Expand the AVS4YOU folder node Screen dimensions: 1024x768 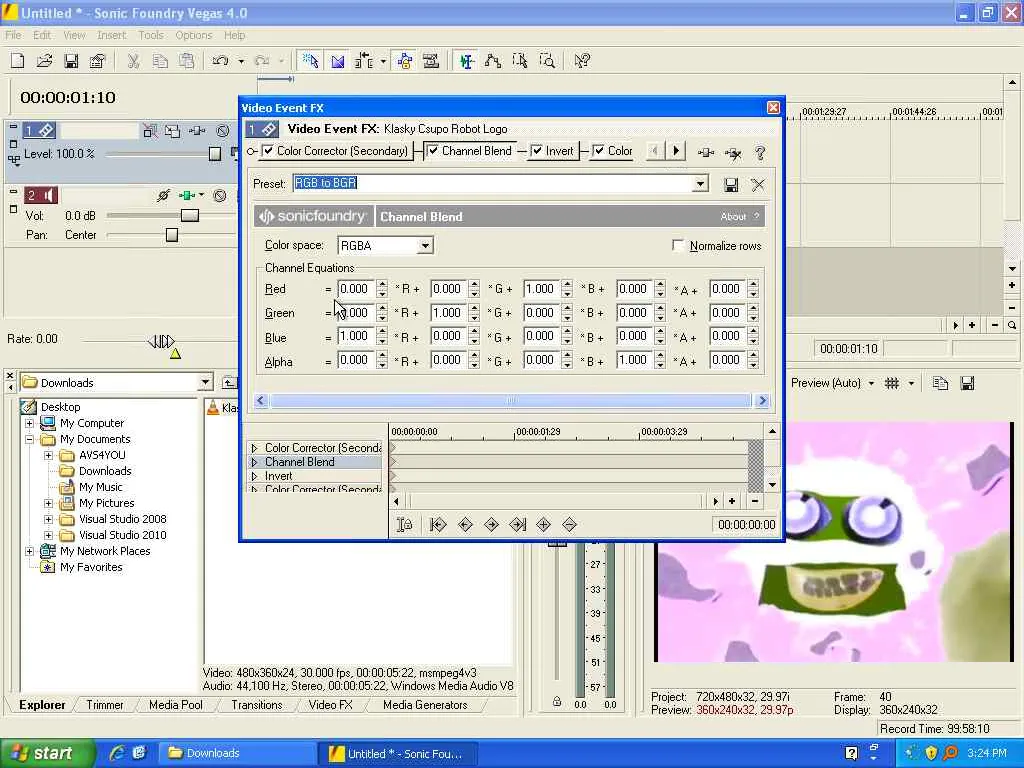pyautogui.click(x=48, y=455)
